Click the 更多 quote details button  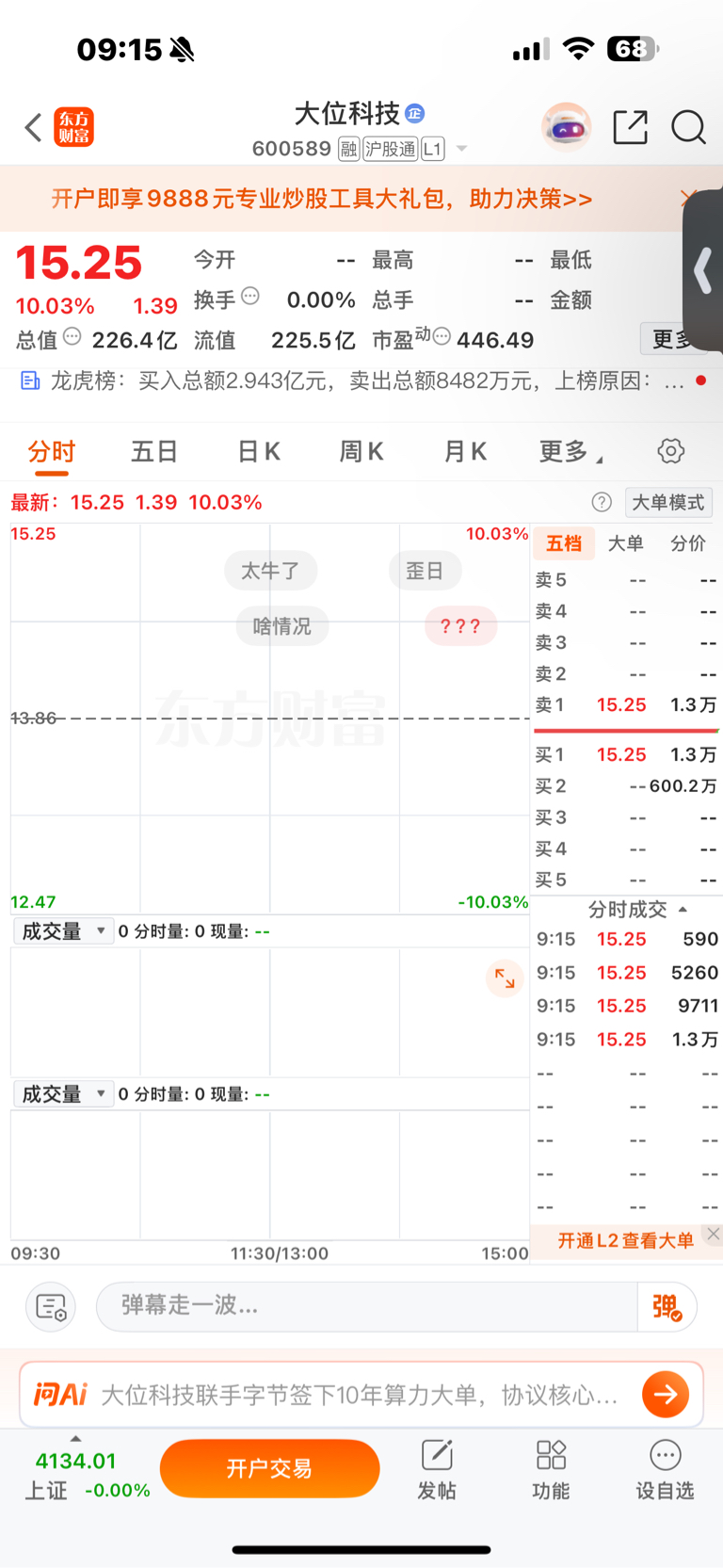(x=673, y=339)
